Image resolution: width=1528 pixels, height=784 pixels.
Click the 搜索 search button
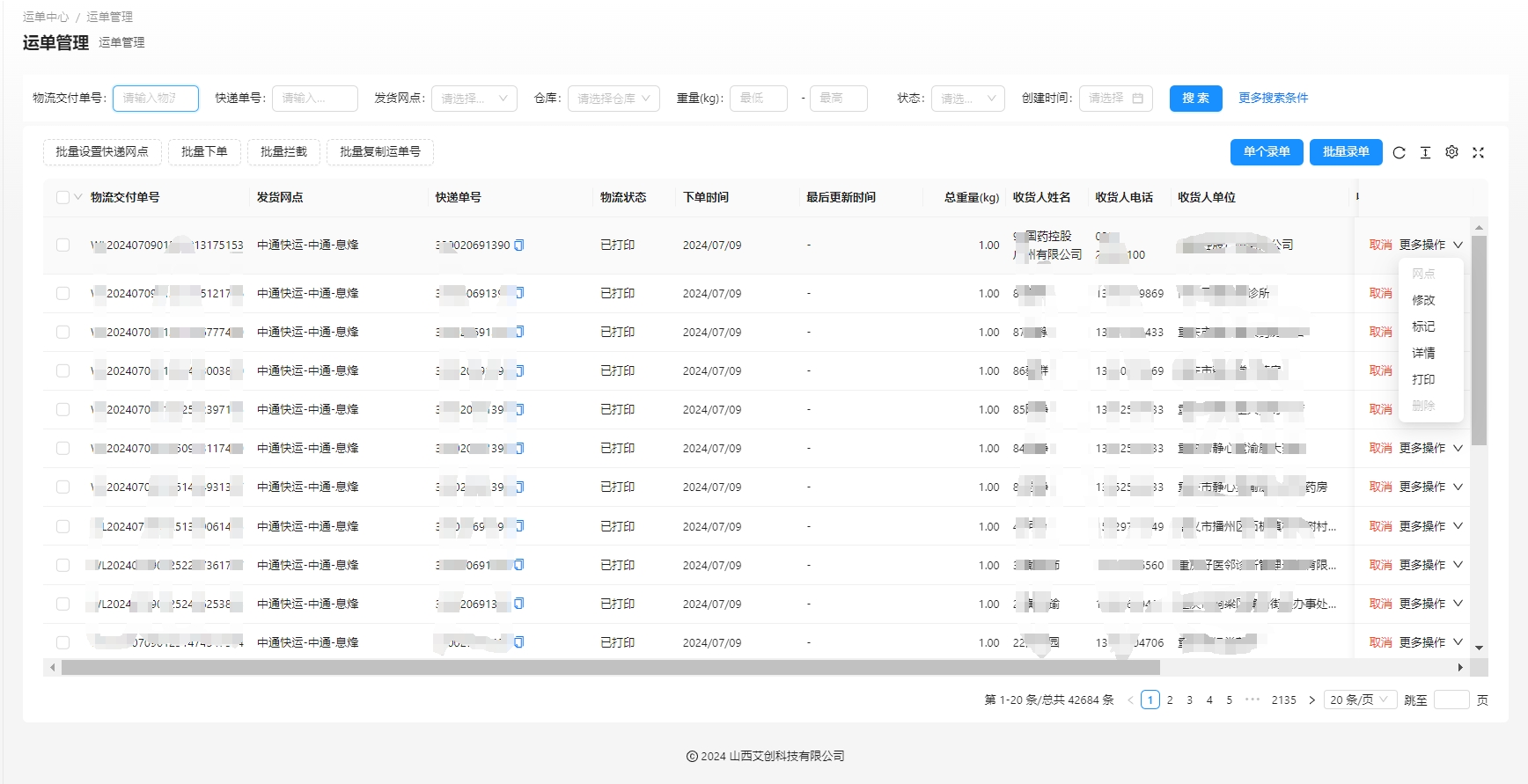point(1195,99)
